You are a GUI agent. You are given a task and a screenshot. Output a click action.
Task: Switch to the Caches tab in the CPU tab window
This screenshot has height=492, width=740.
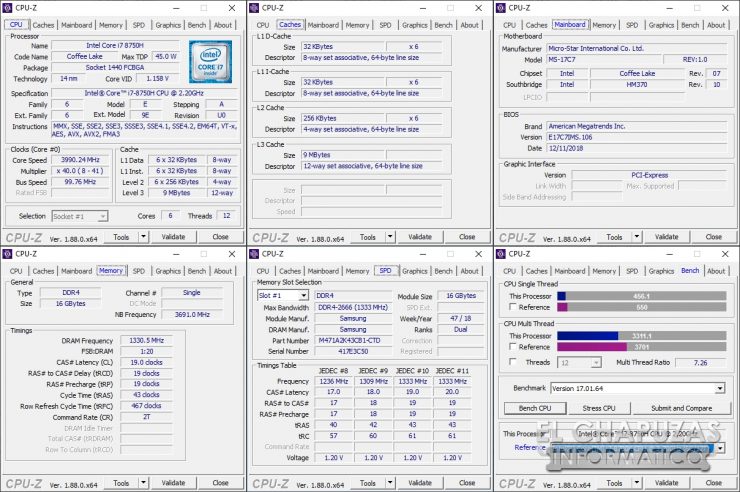(43, 25)
